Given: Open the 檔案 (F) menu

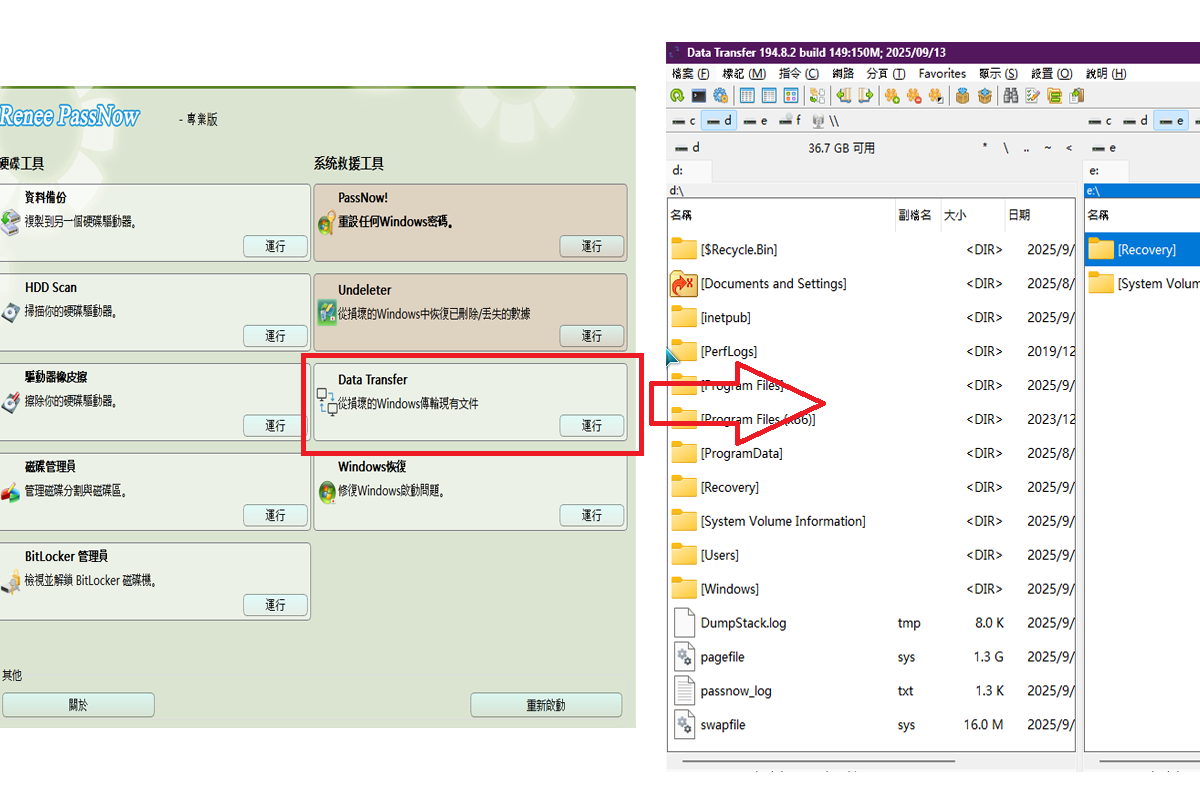Looking at the screenshot, I should [690, 74].
